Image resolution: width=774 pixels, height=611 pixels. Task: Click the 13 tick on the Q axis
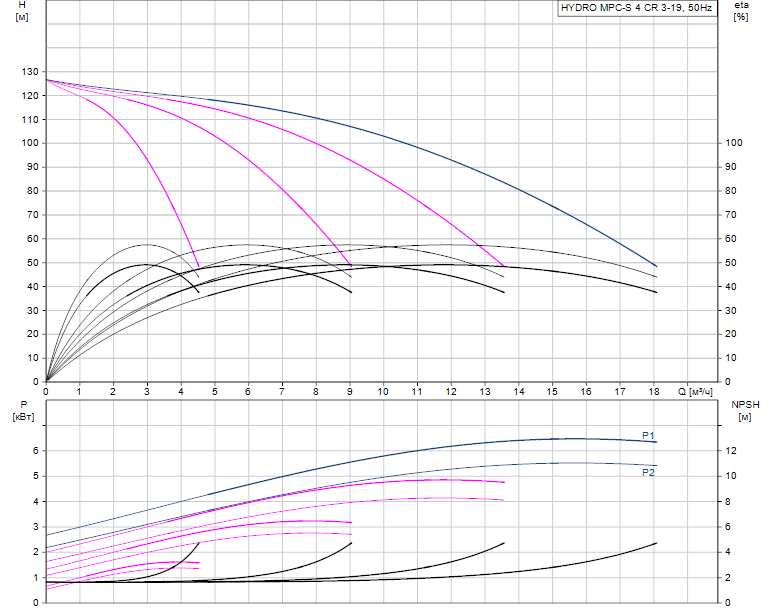pyautogui.click(x=485, y=391)
